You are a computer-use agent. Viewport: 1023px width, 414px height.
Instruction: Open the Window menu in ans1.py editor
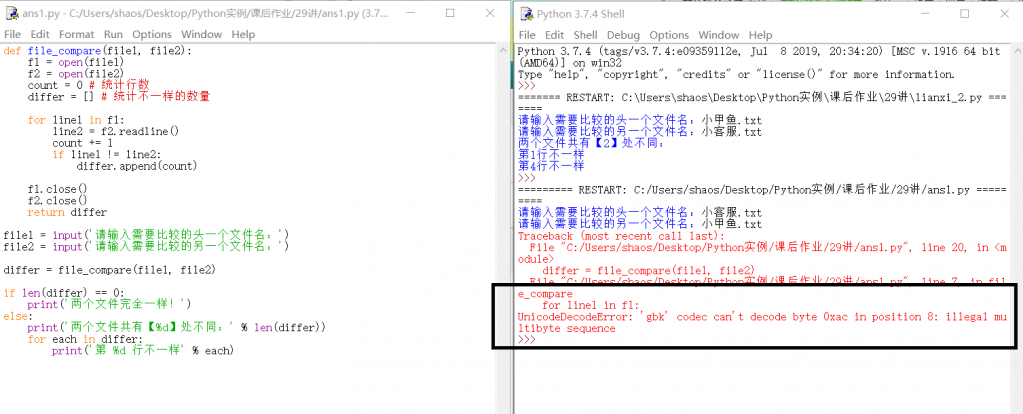pos(201,34)
